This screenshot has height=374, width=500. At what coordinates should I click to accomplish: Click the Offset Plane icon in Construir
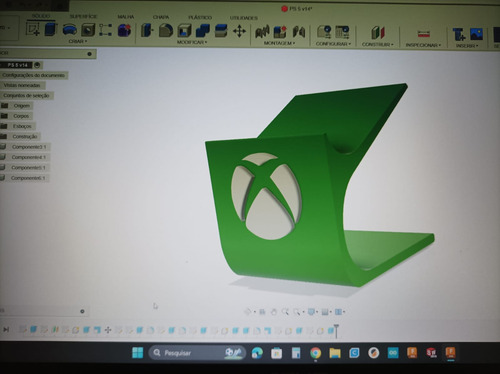tap(378, 33)
